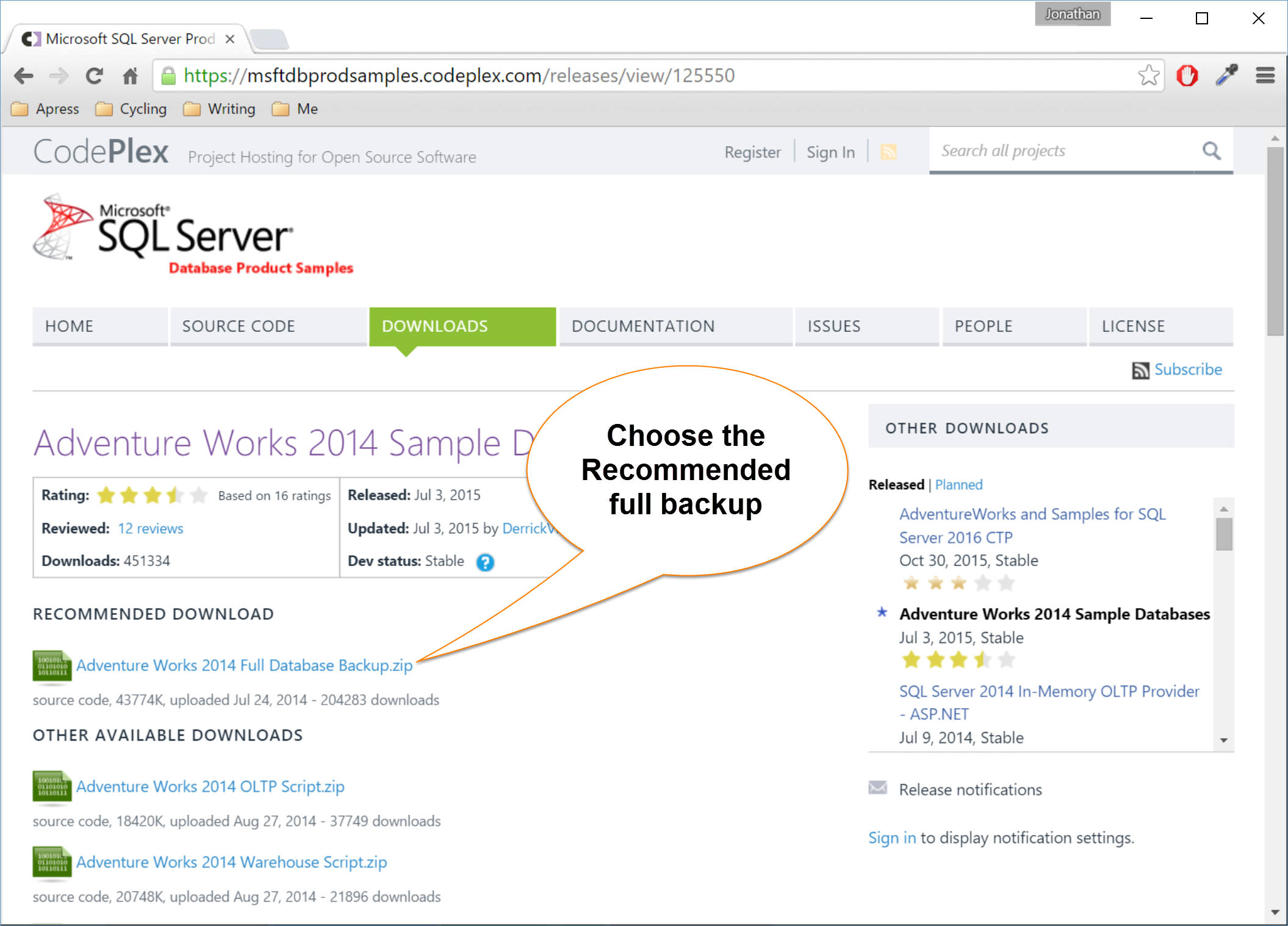Open the DOCUMENTATION tab

(x=675, y=326)
